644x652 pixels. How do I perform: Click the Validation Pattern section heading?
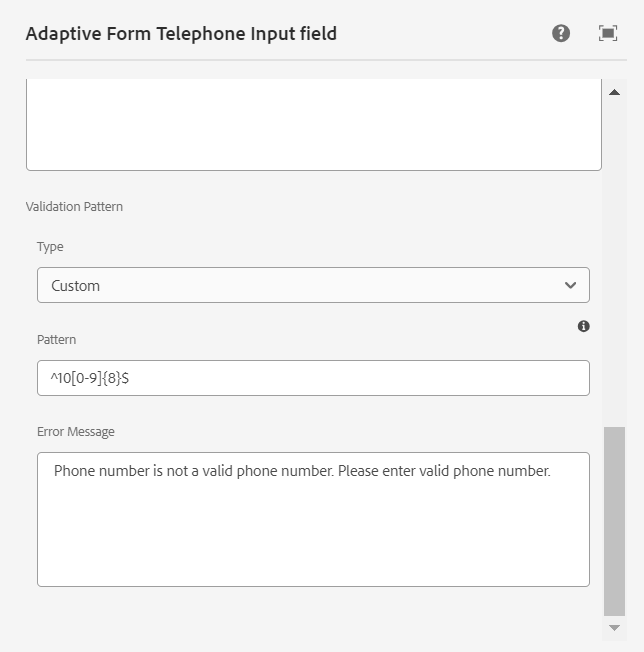pyautogui.click(x=74, y=207)
